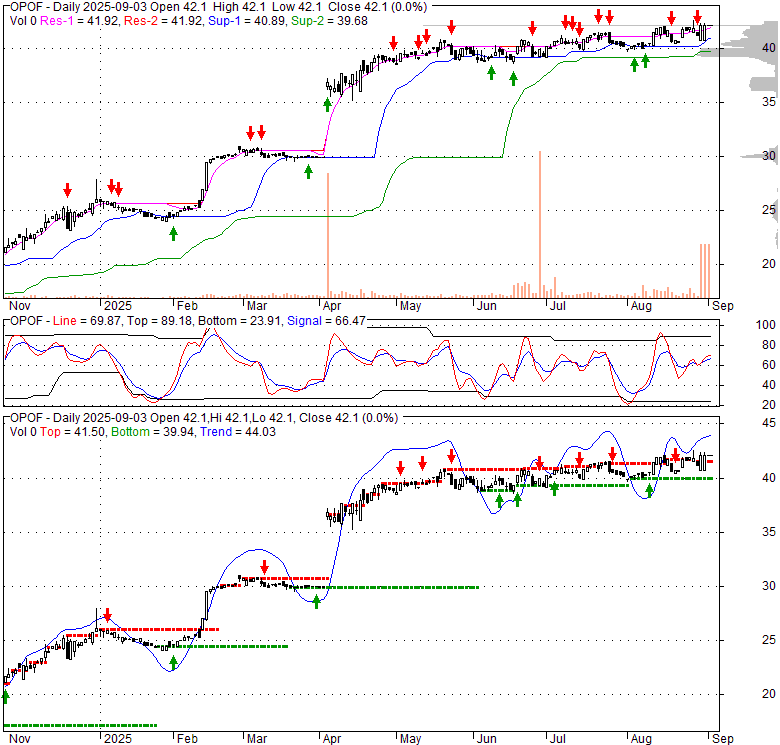Viewport: 780px width, 745px height.
Task: Select the green arrow at far left of bottom chart
Action: 5,696
